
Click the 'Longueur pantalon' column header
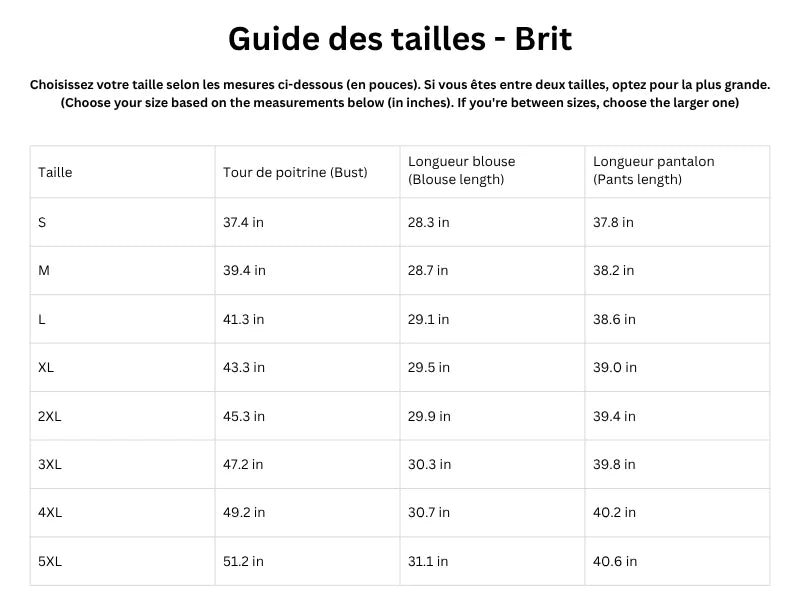(653, 170)
